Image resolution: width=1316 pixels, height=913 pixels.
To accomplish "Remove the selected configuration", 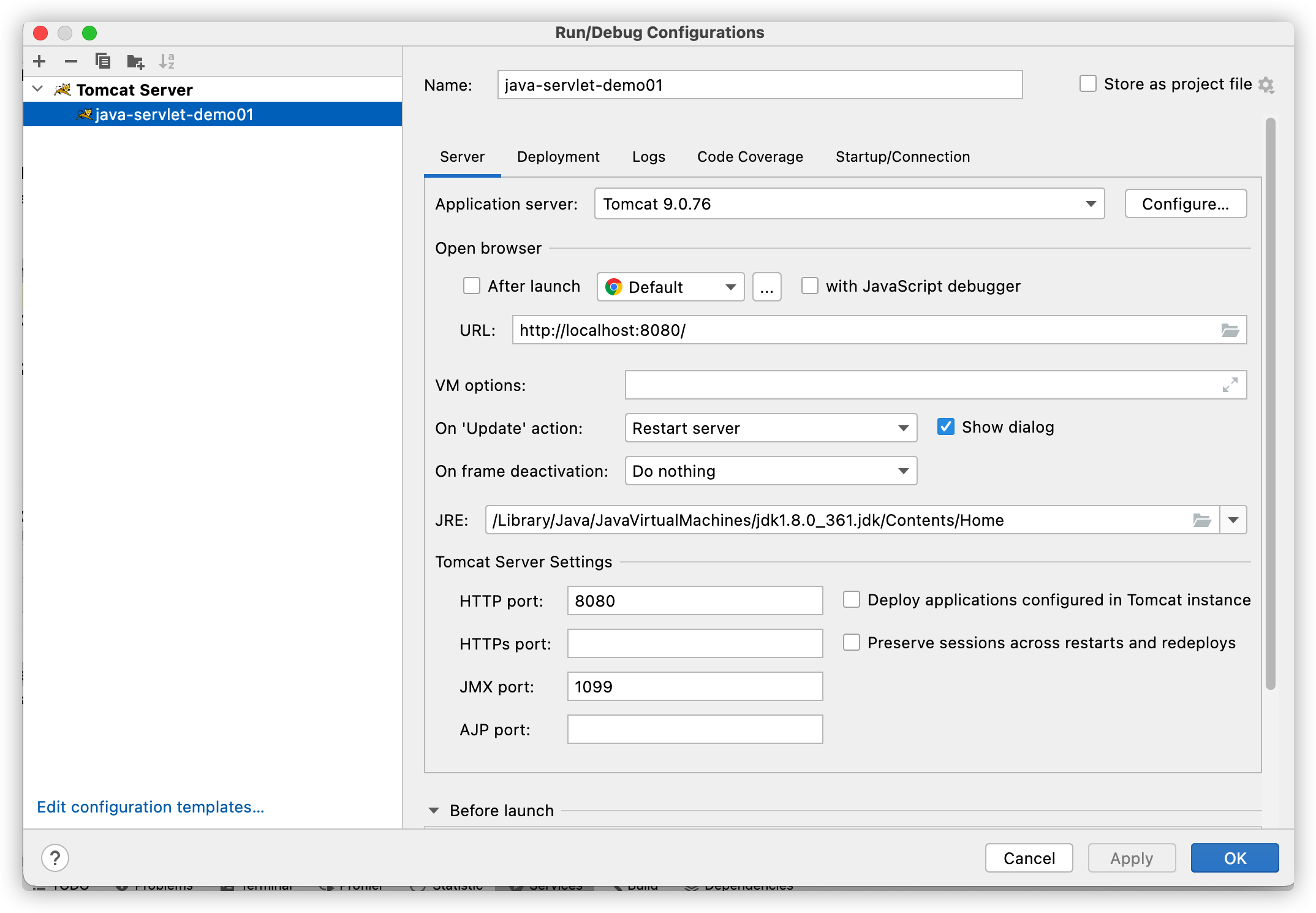I will point(71,61).
